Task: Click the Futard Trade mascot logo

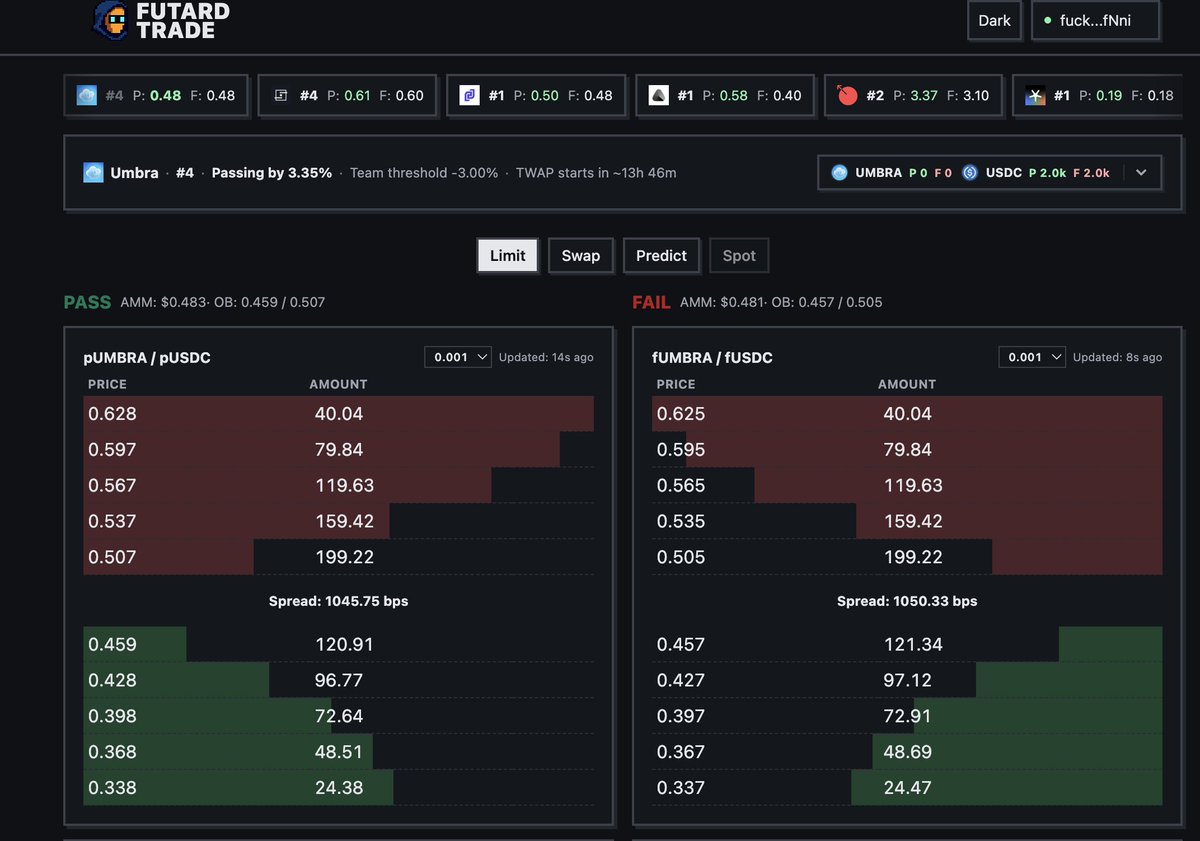Action: [x=109, y=21]
